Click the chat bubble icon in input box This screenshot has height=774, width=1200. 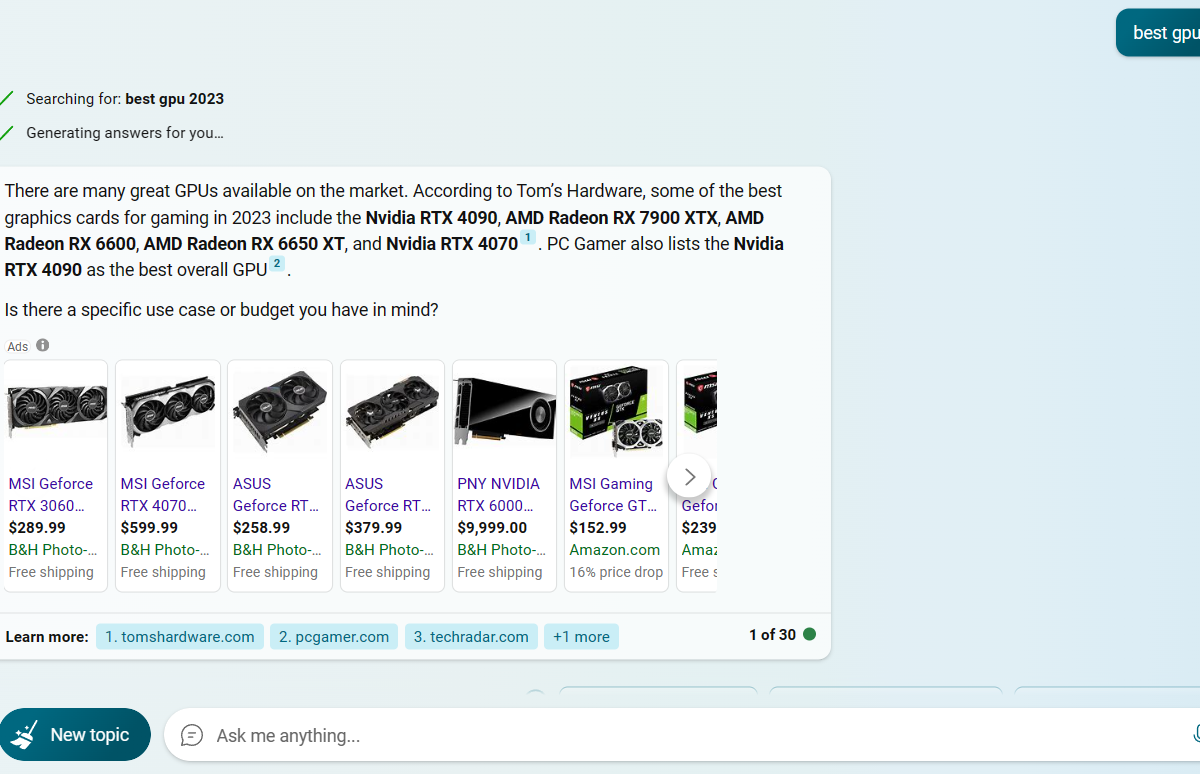[191, 736]
